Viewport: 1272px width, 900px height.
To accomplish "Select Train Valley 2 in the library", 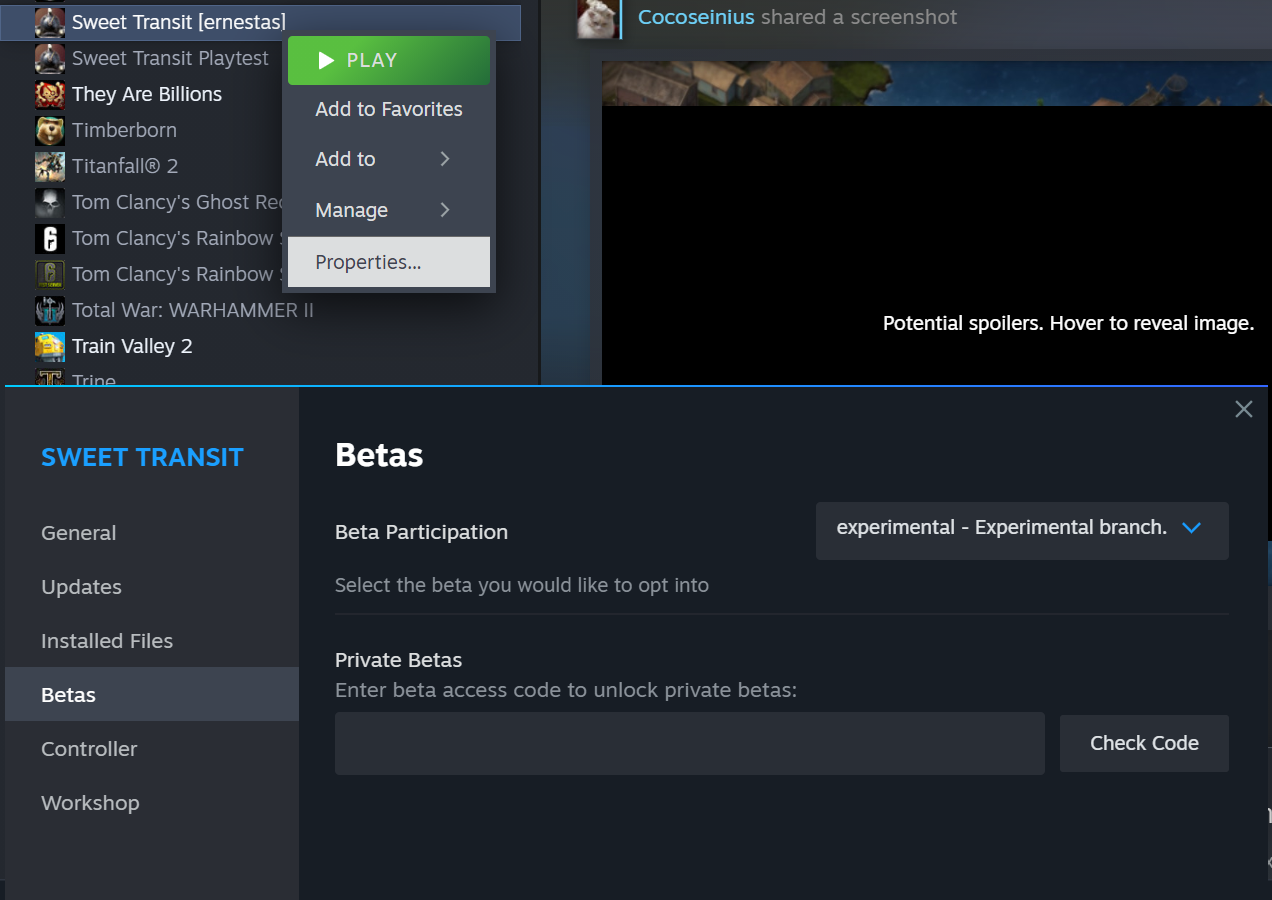I will 132,346.
